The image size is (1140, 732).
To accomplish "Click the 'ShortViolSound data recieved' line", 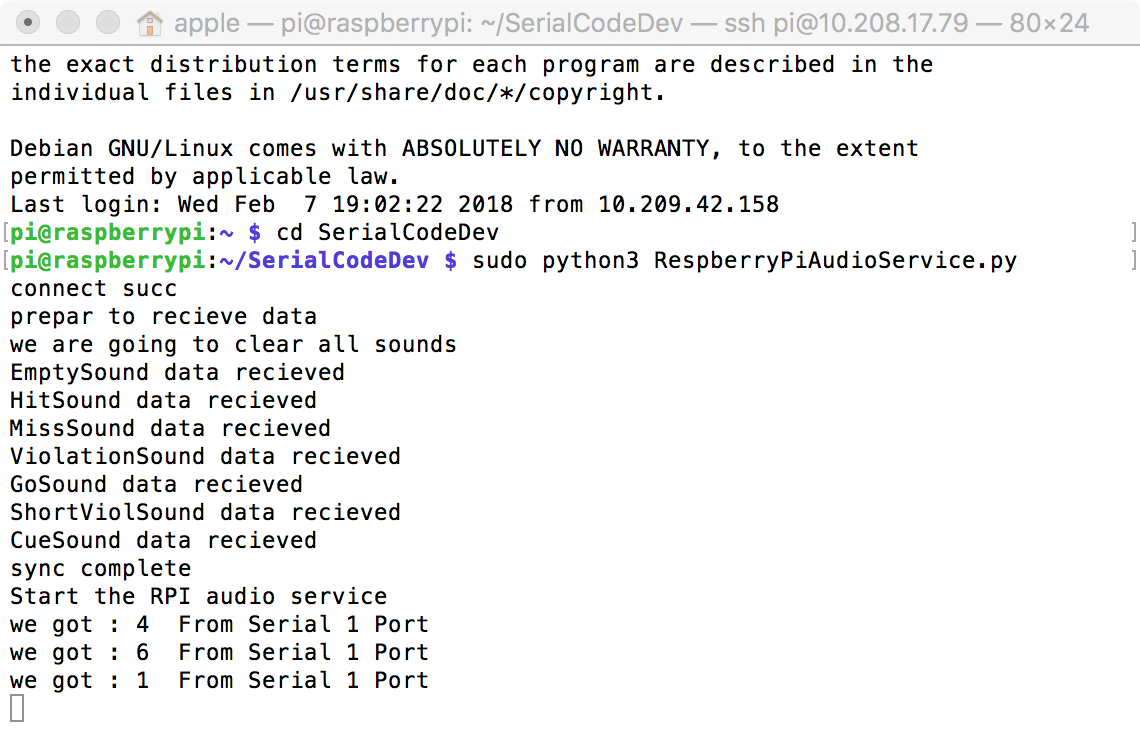I will pyautogui.click(x=205, y=512).
